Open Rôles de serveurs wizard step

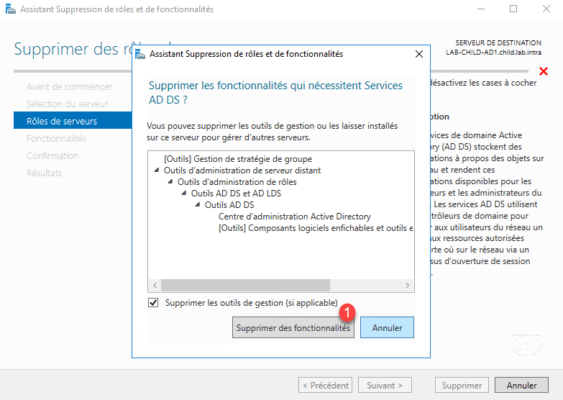pyautogui.click(x=73, y=121)
